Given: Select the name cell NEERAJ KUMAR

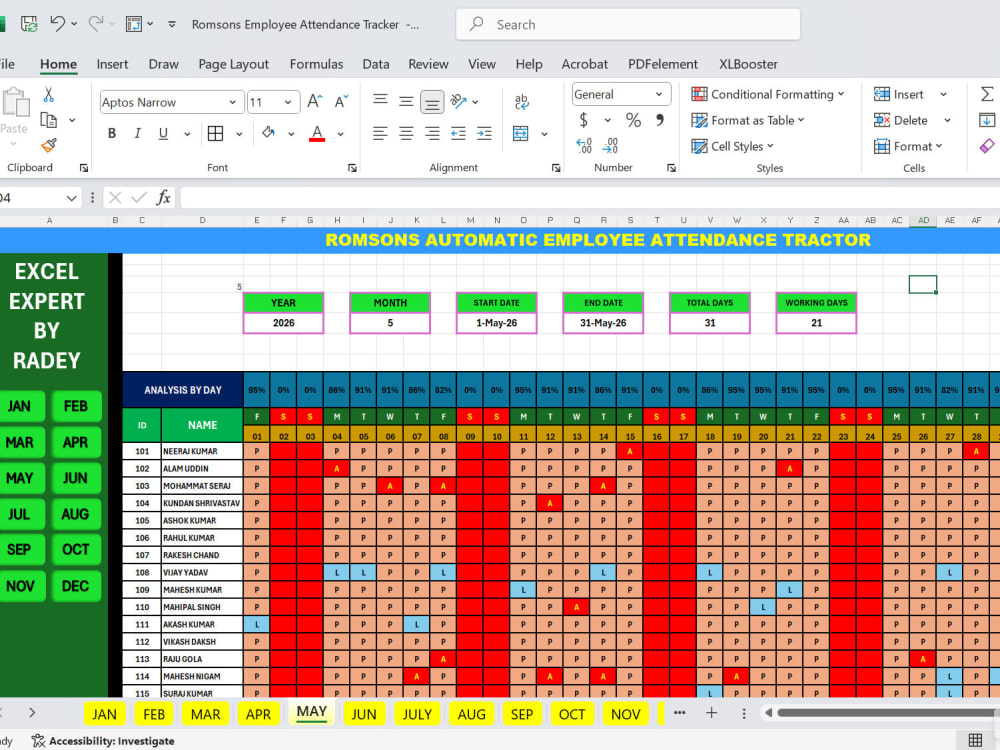Looking at the screenshot, I should (x=202, y=451).
